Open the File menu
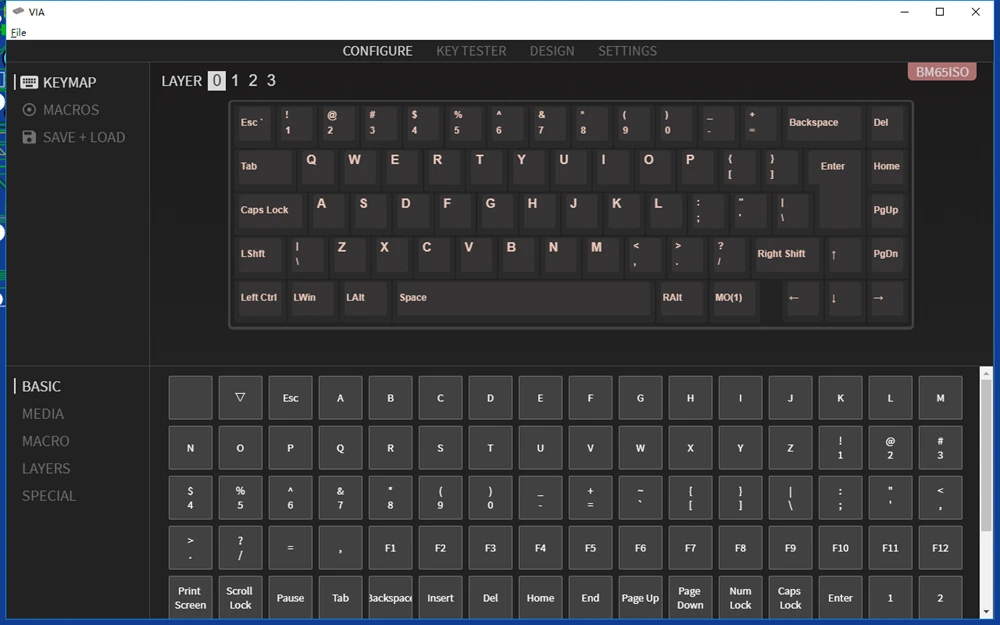The image size is (1000, 625). (x=18, y=32)
